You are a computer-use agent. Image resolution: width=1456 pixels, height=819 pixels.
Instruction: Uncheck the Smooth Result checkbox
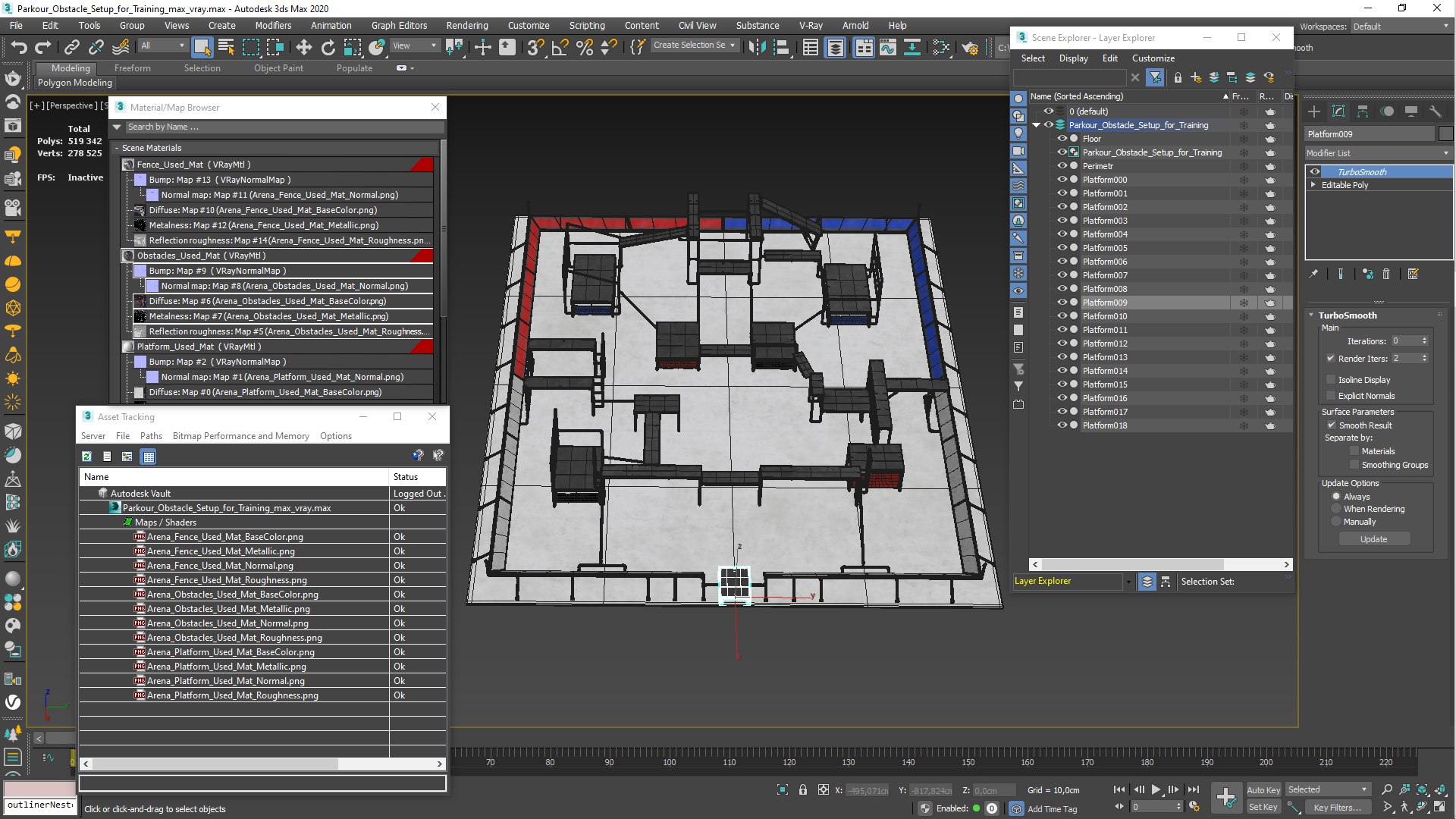(x=1331, y=425)
